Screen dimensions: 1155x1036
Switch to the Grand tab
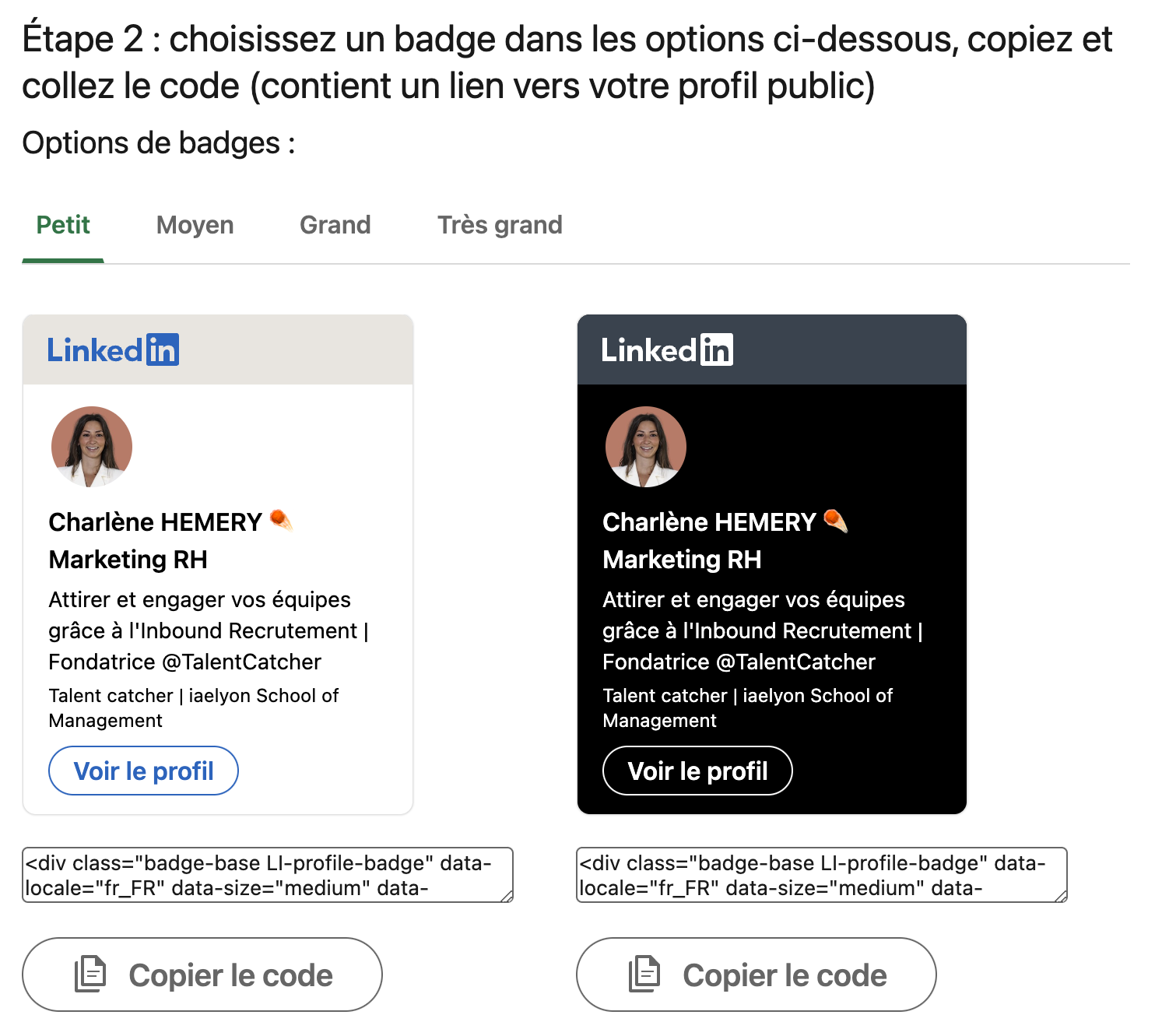[x=335, y=225]
